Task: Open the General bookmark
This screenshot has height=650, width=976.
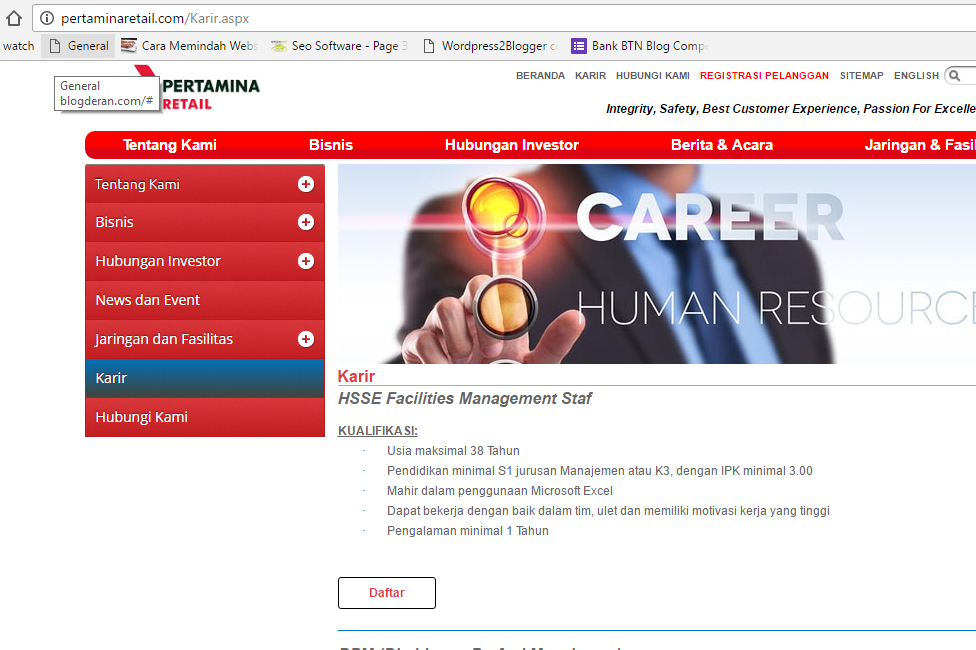Action: [x=78, y=46]
